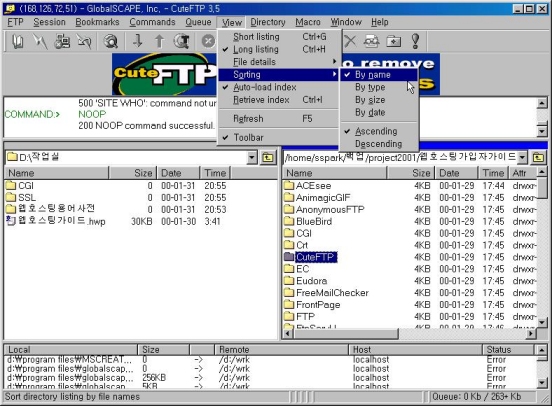The height and width of the screenshot is (406, 552).
Task: Select the local CGI folder
Action: 20,186
